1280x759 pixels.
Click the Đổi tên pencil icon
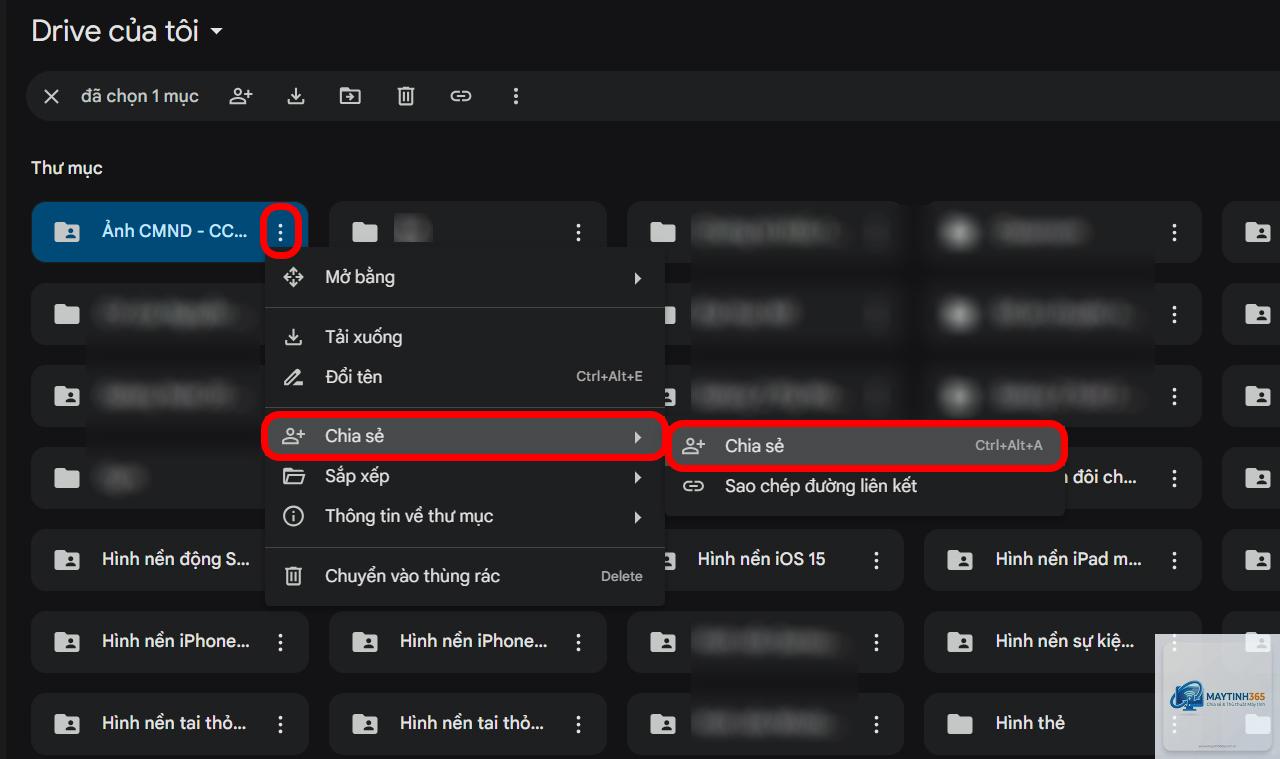coord(293,377)
